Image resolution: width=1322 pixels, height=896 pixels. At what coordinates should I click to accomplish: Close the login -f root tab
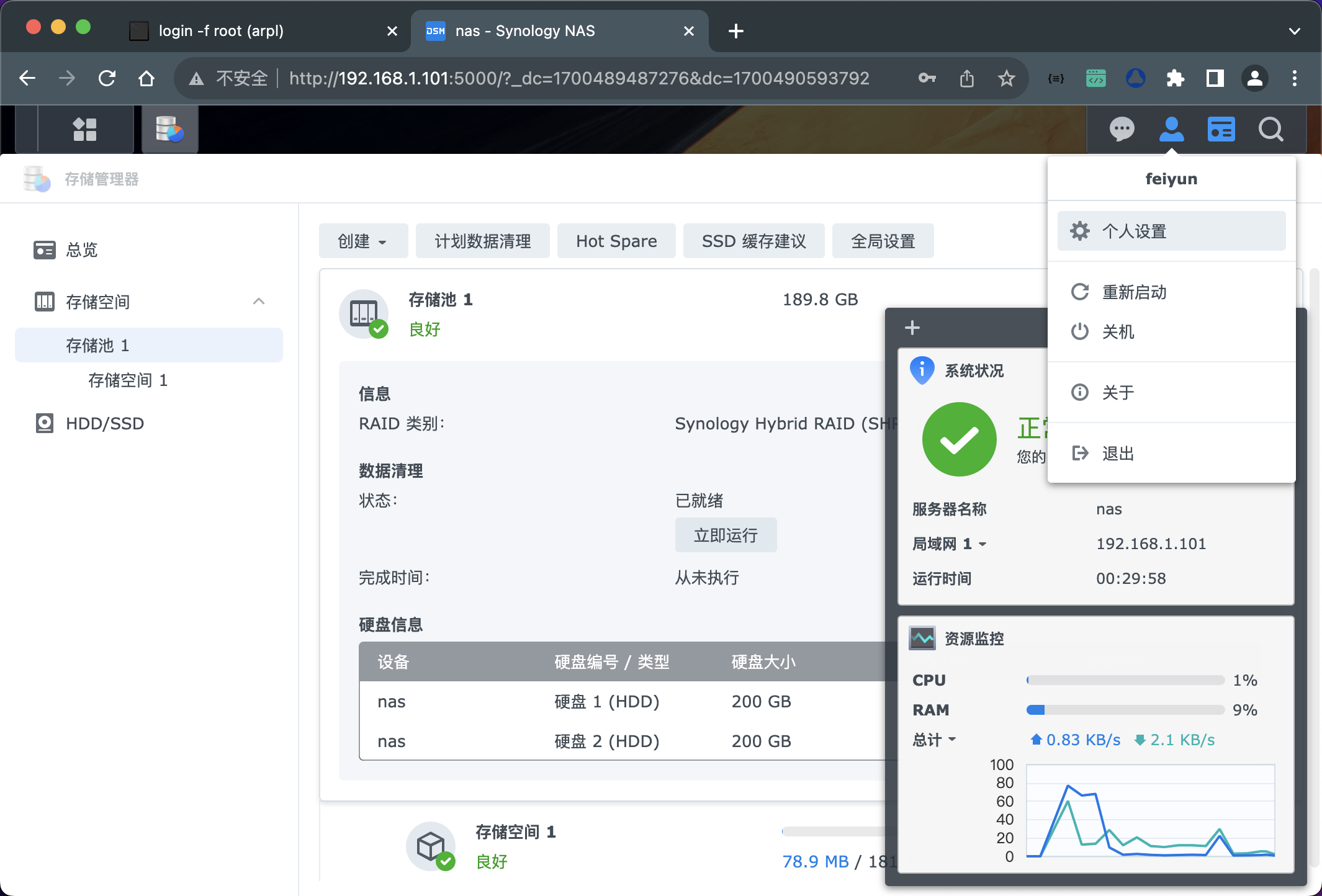pyautogui.click(x=392, y=31)
